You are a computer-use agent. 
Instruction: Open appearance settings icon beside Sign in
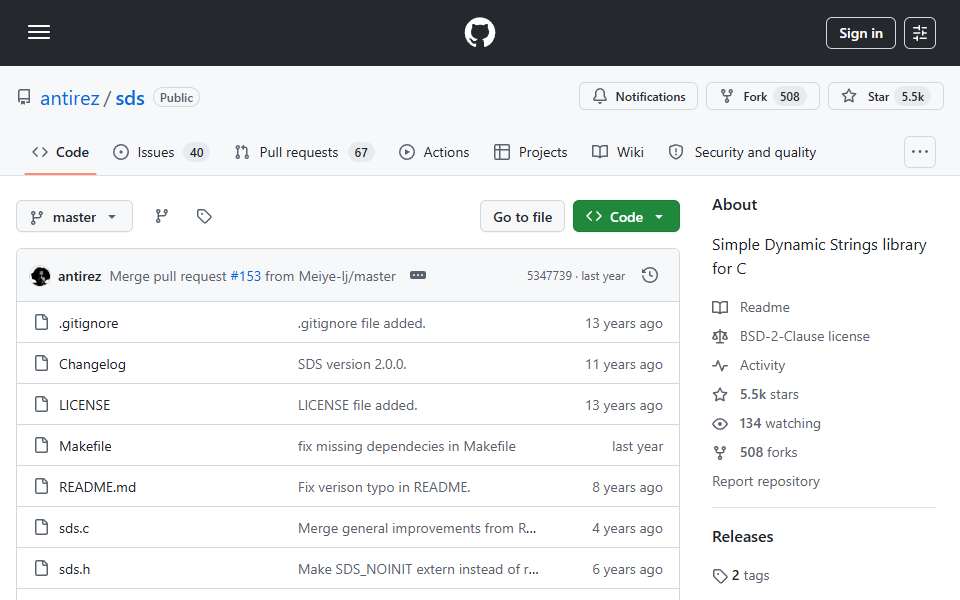coord(920,33)
